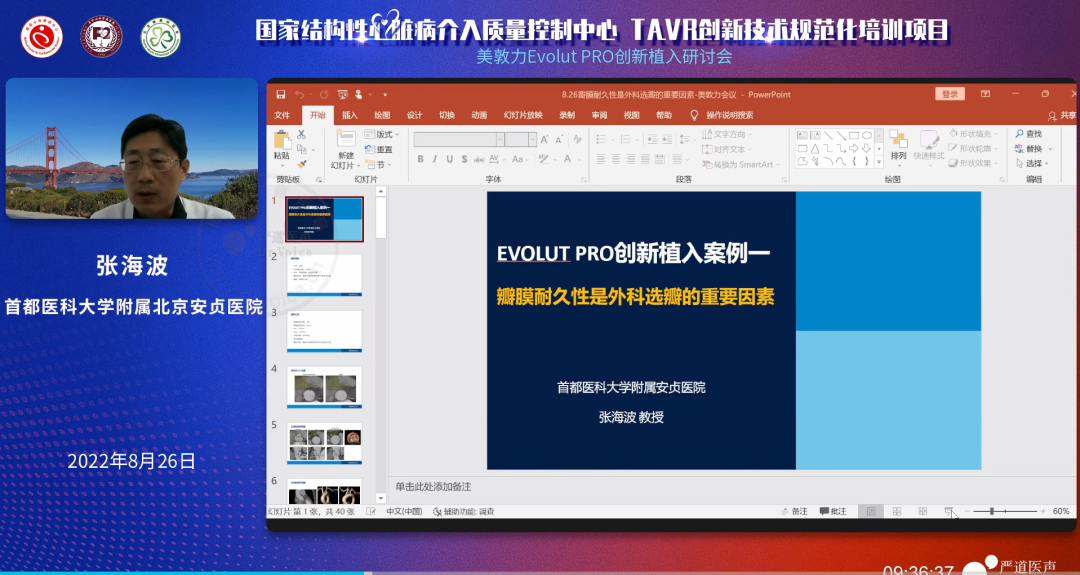This screenshot has height=575, width=1080.
Task: Switch to Review (审阅) tab
Action: (x=599, y=115)
